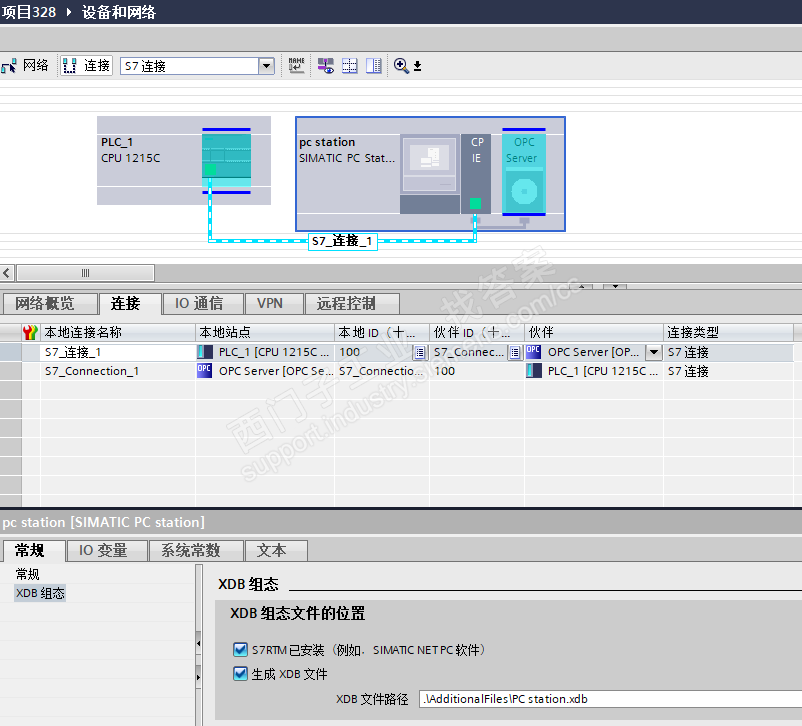This screenshot has height=726, width=802.
Task: Click the CP IE green Ethernet port
Action: (475, 204)
